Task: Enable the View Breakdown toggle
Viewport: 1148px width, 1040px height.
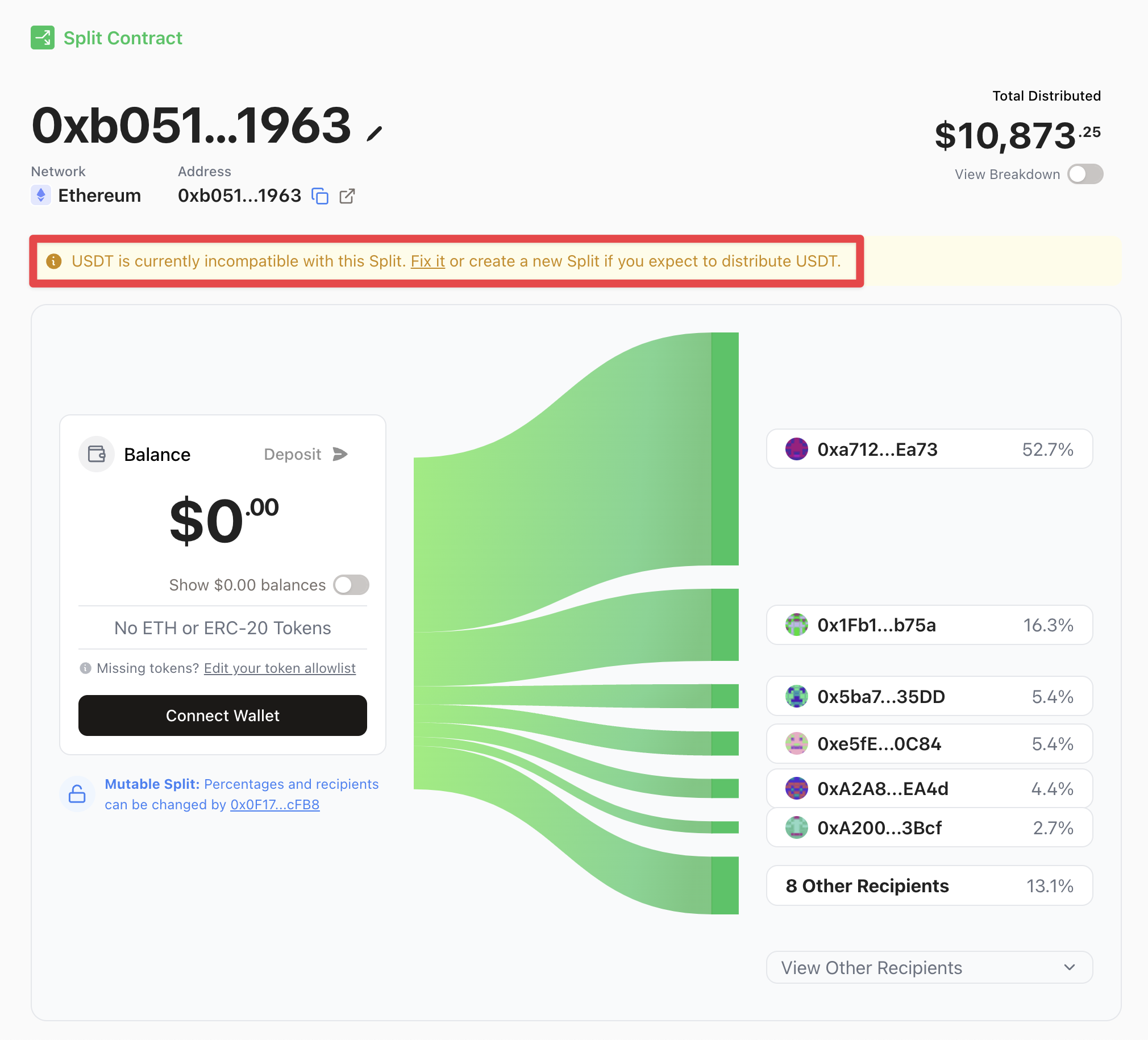Action: coord(1085,174)
